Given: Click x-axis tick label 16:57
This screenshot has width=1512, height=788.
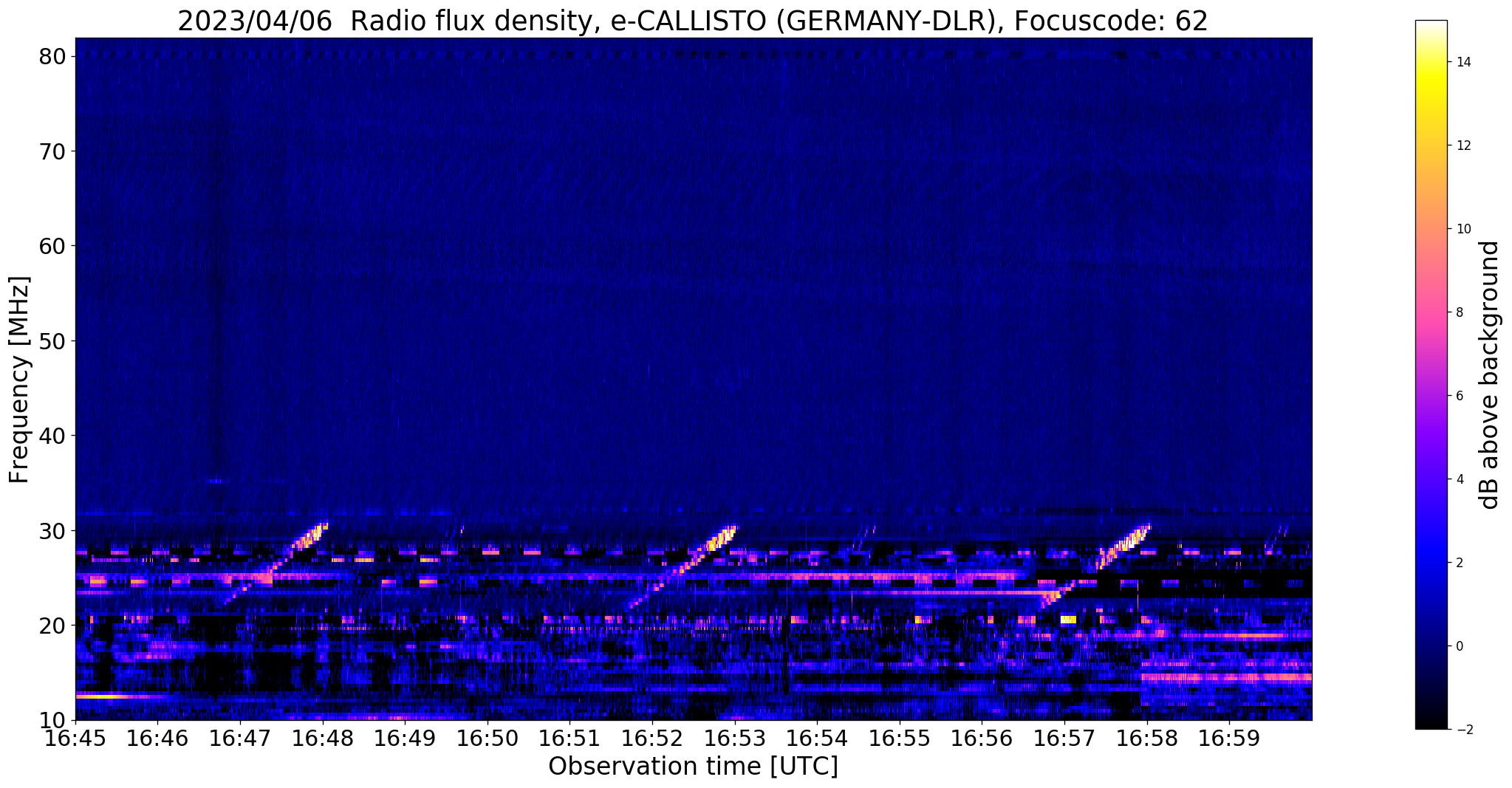Looking at the screenshot, I should pos(1064,739).
